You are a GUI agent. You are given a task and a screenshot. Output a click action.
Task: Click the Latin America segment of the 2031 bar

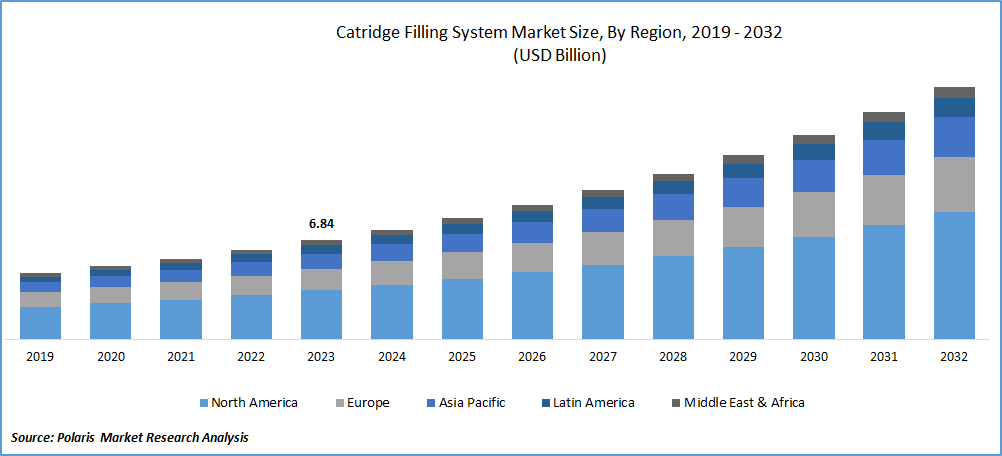pyautogui.click(x=884, y=131)
